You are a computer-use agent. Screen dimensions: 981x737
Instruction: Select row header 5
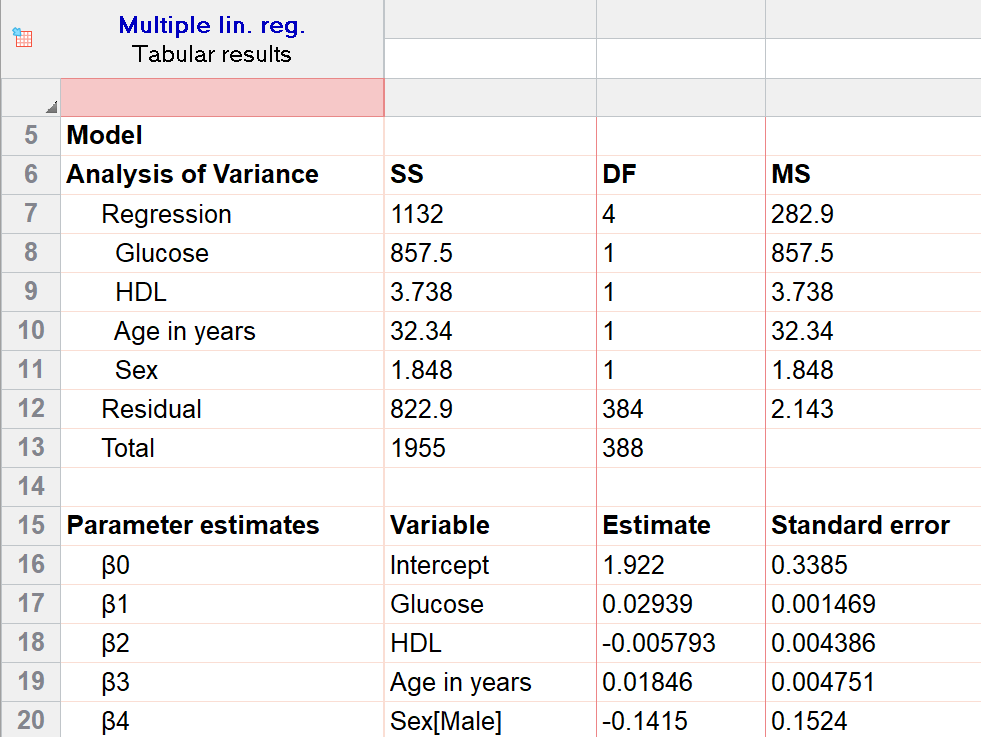[x=31, y=135]
